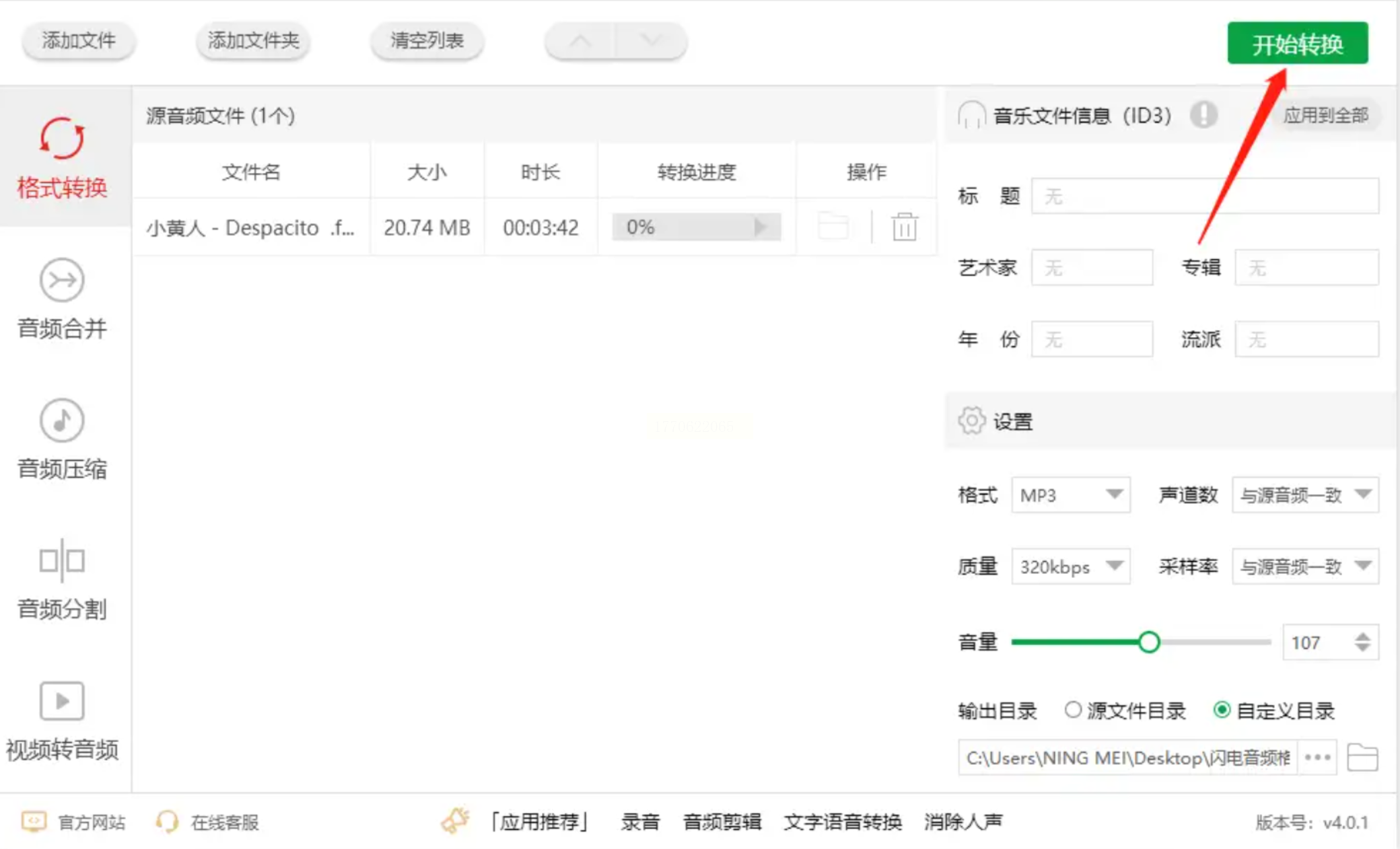Click the ID3 info exclamation icon

coord(1203,114)
